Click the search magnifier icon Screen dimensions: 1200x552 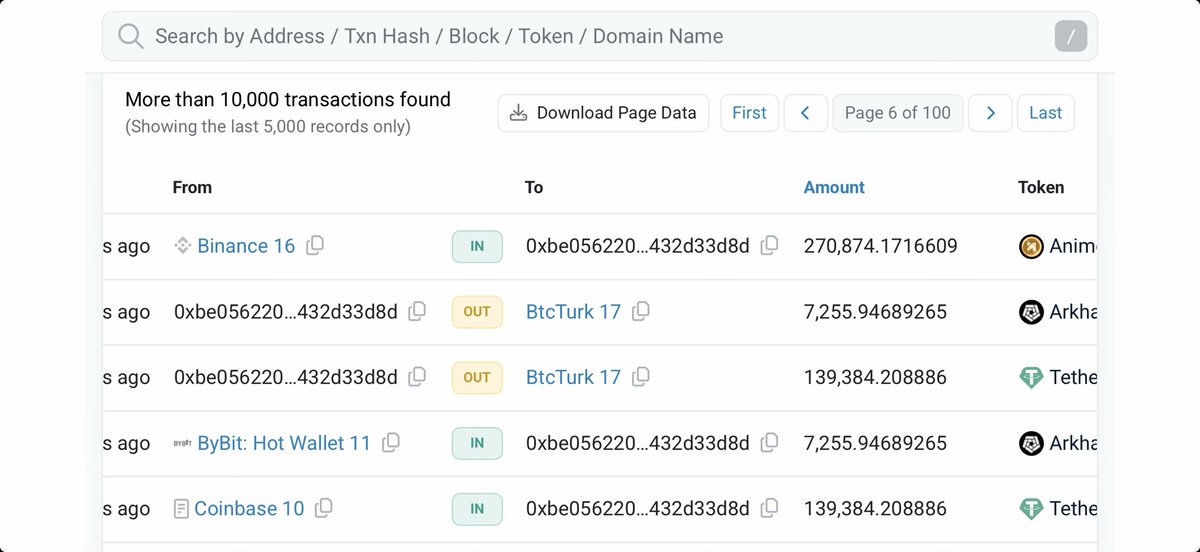coord(131,36)
